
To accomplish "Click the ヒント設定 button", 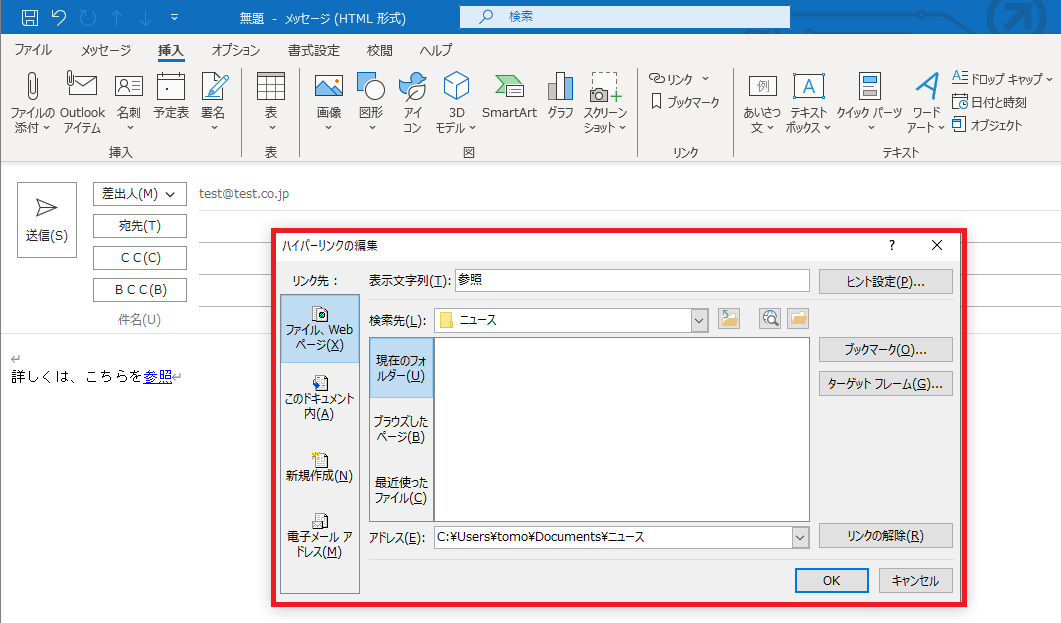I will 884,281.
